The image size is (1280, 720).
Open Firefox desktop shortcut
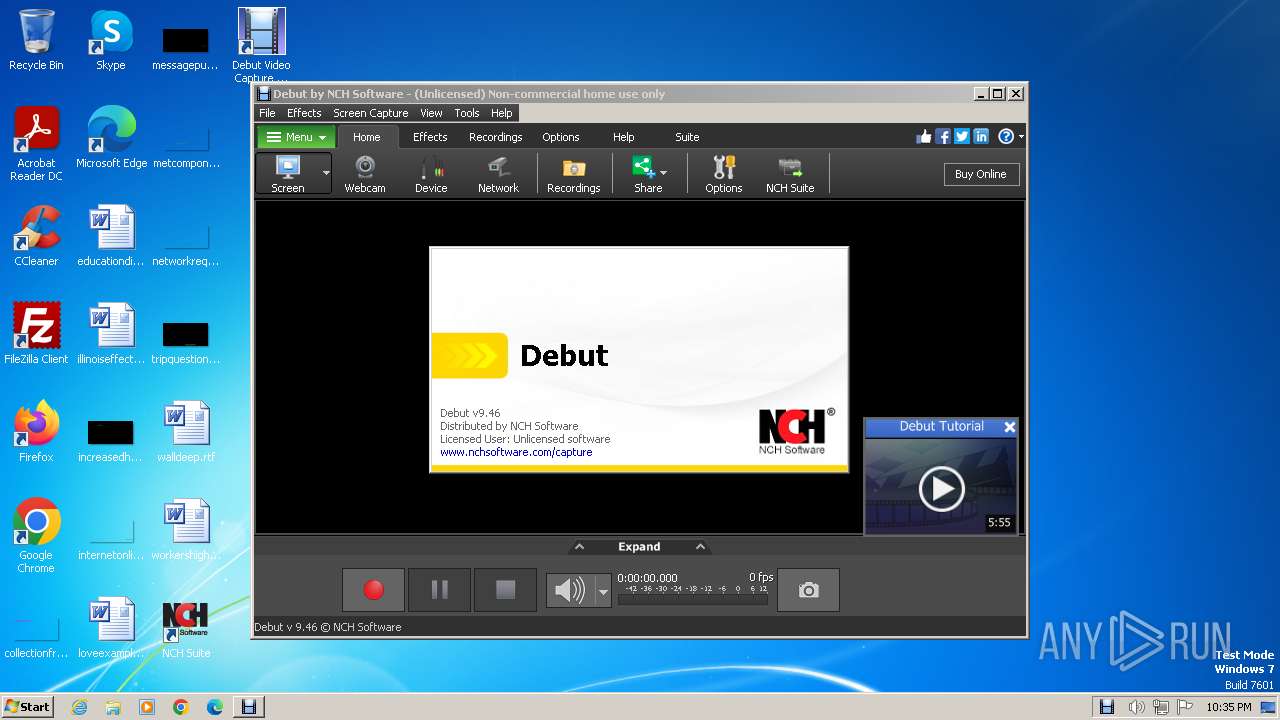pyautogui.click(x=36, y=432)
